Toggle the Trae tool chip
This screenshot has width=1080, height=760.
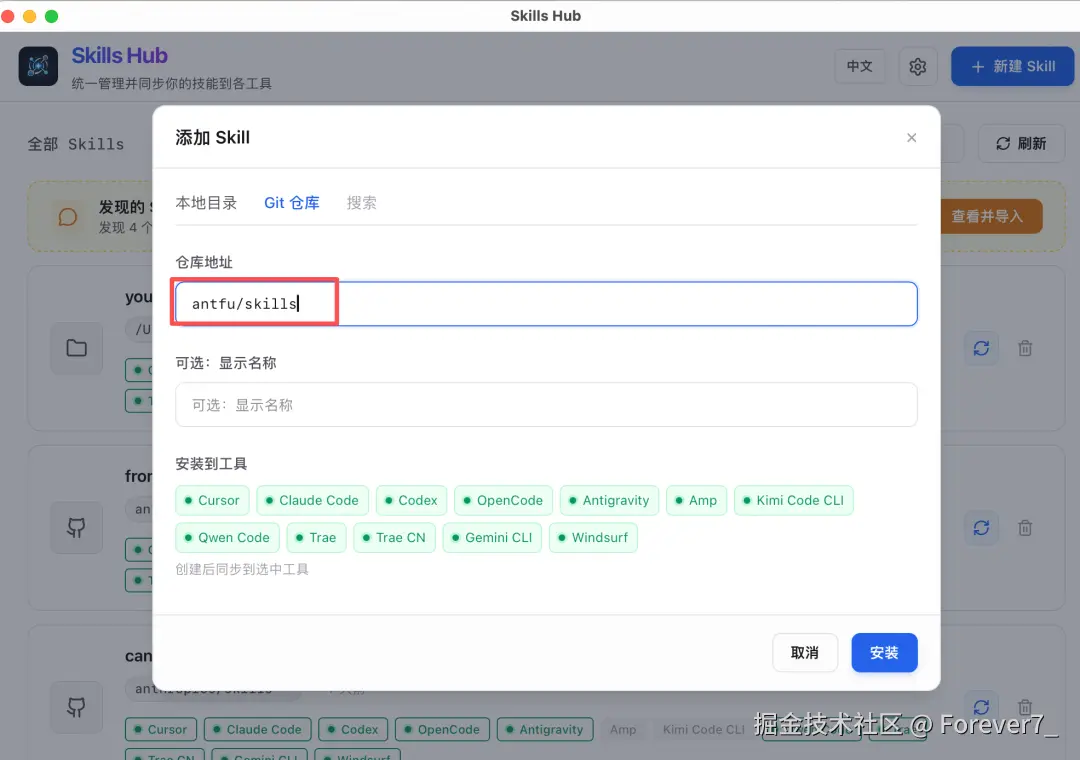click(316, 537)
